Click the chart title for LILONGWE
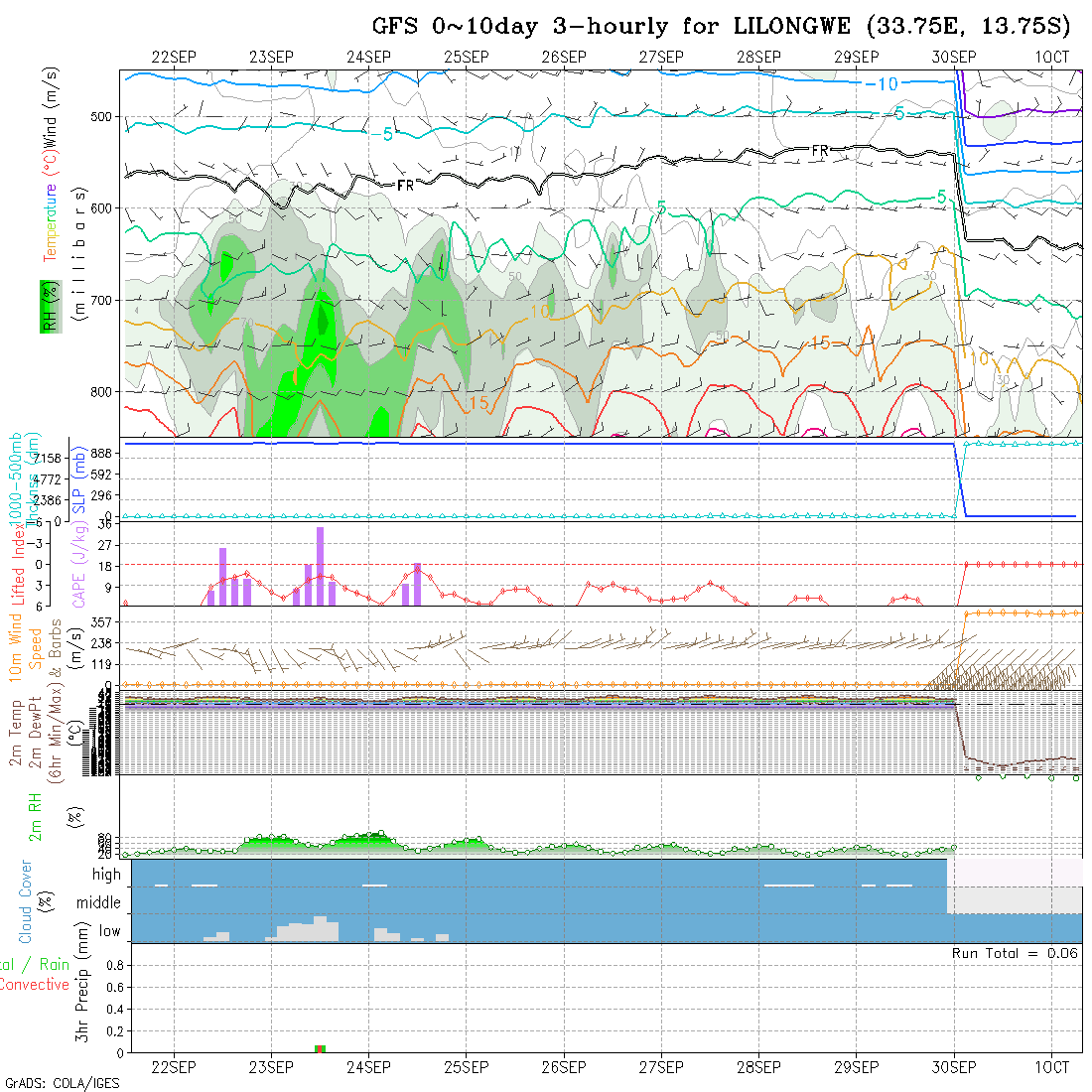Image resolution: width=1092 pixels, height=1092 pixels. pos(722,26)
